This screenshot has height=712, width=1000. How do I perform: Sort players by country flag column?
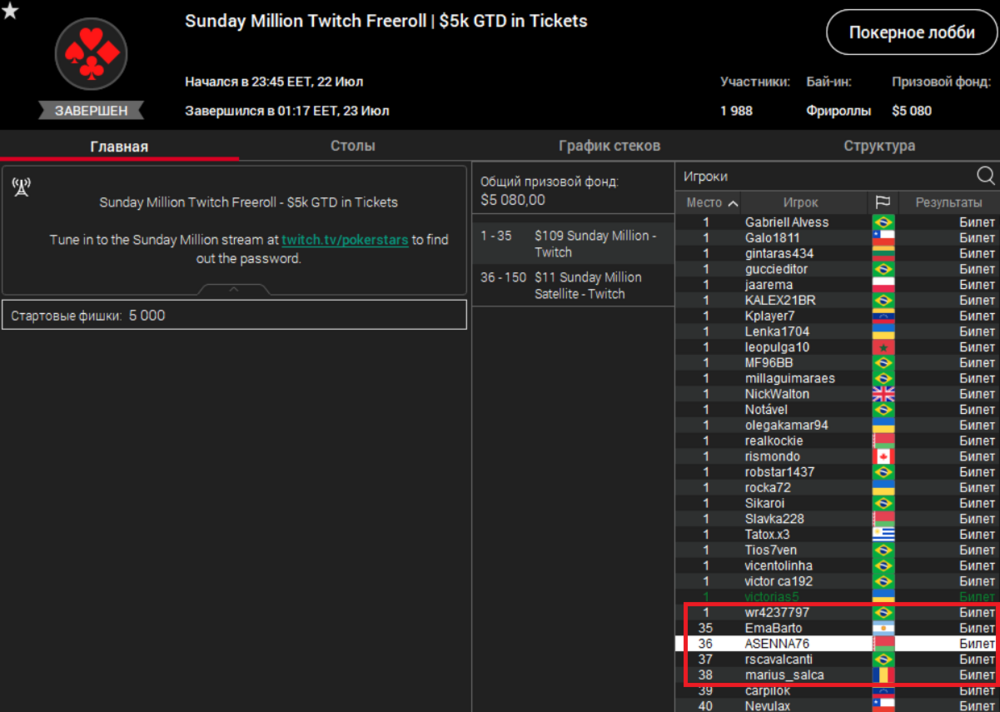point(883,203)
